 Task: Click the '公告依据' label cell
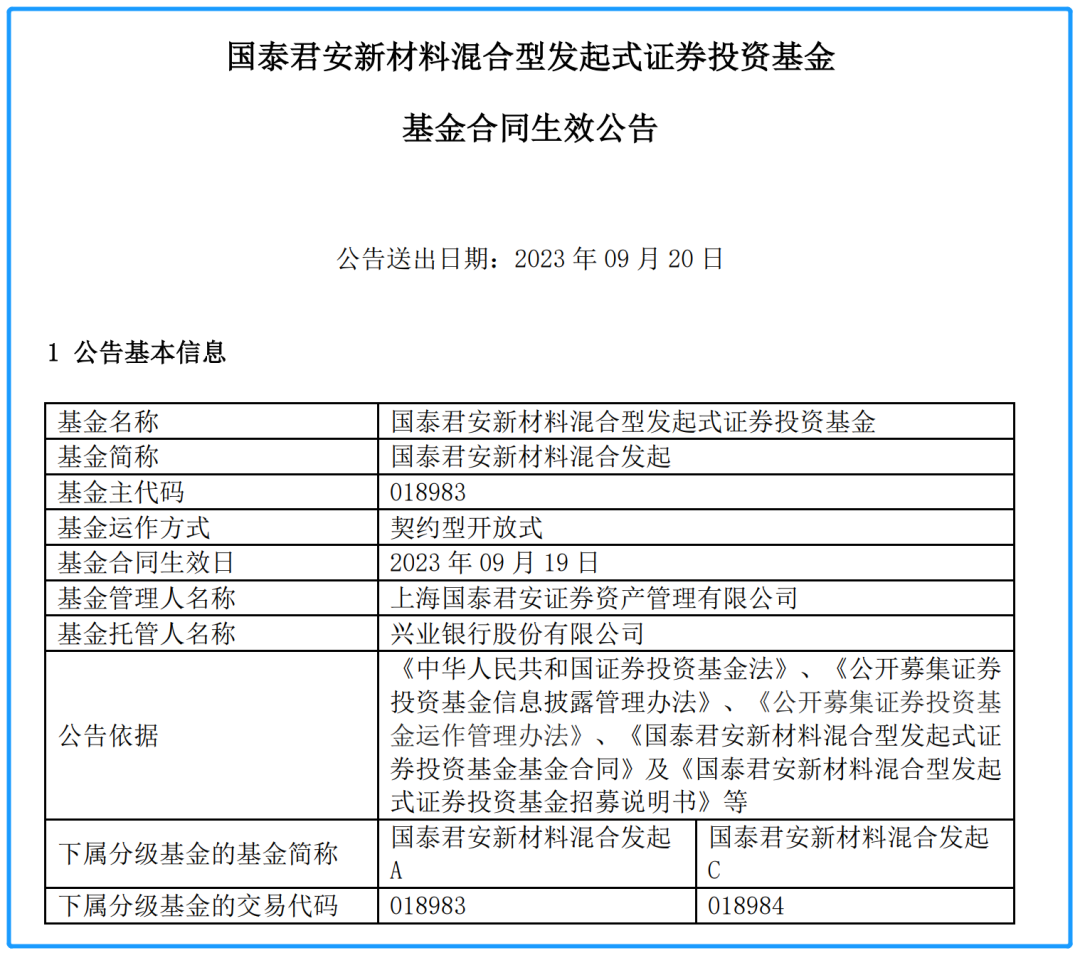(x=211, y=735)
